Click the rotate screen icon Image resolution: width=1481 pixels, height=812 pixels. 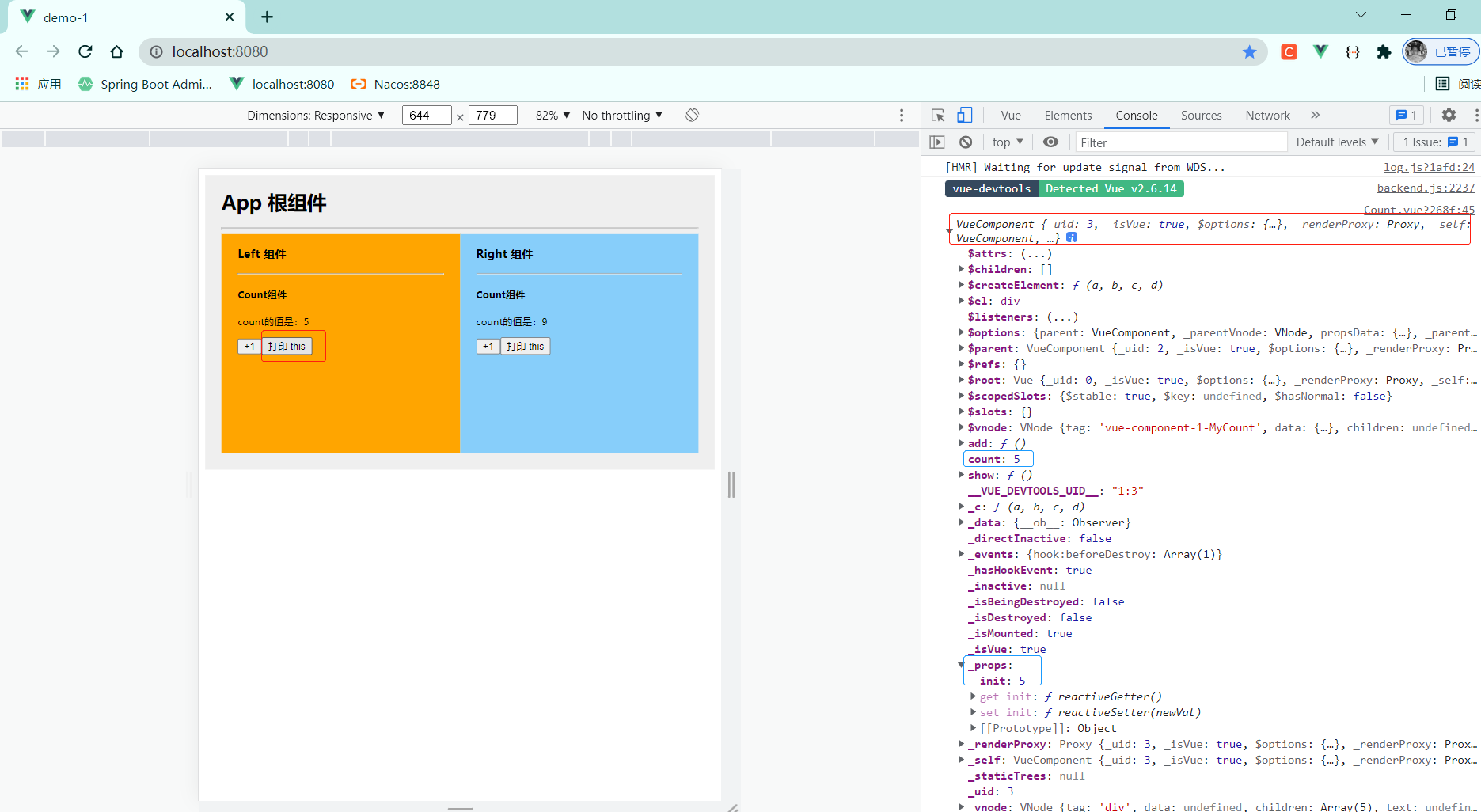pyautogui.click(x=692, y=116)
